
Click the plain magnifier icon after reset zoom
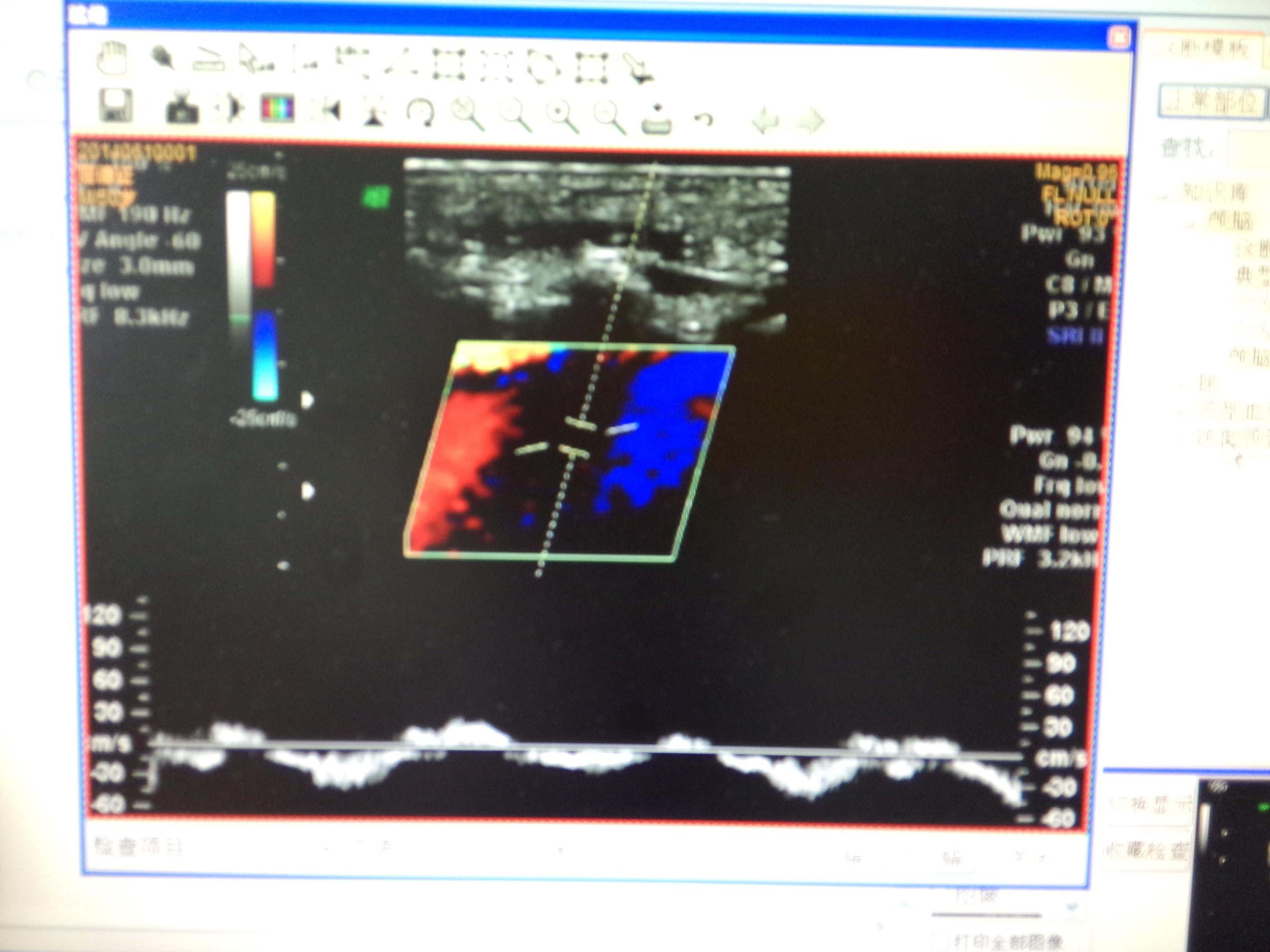(516, 115)
